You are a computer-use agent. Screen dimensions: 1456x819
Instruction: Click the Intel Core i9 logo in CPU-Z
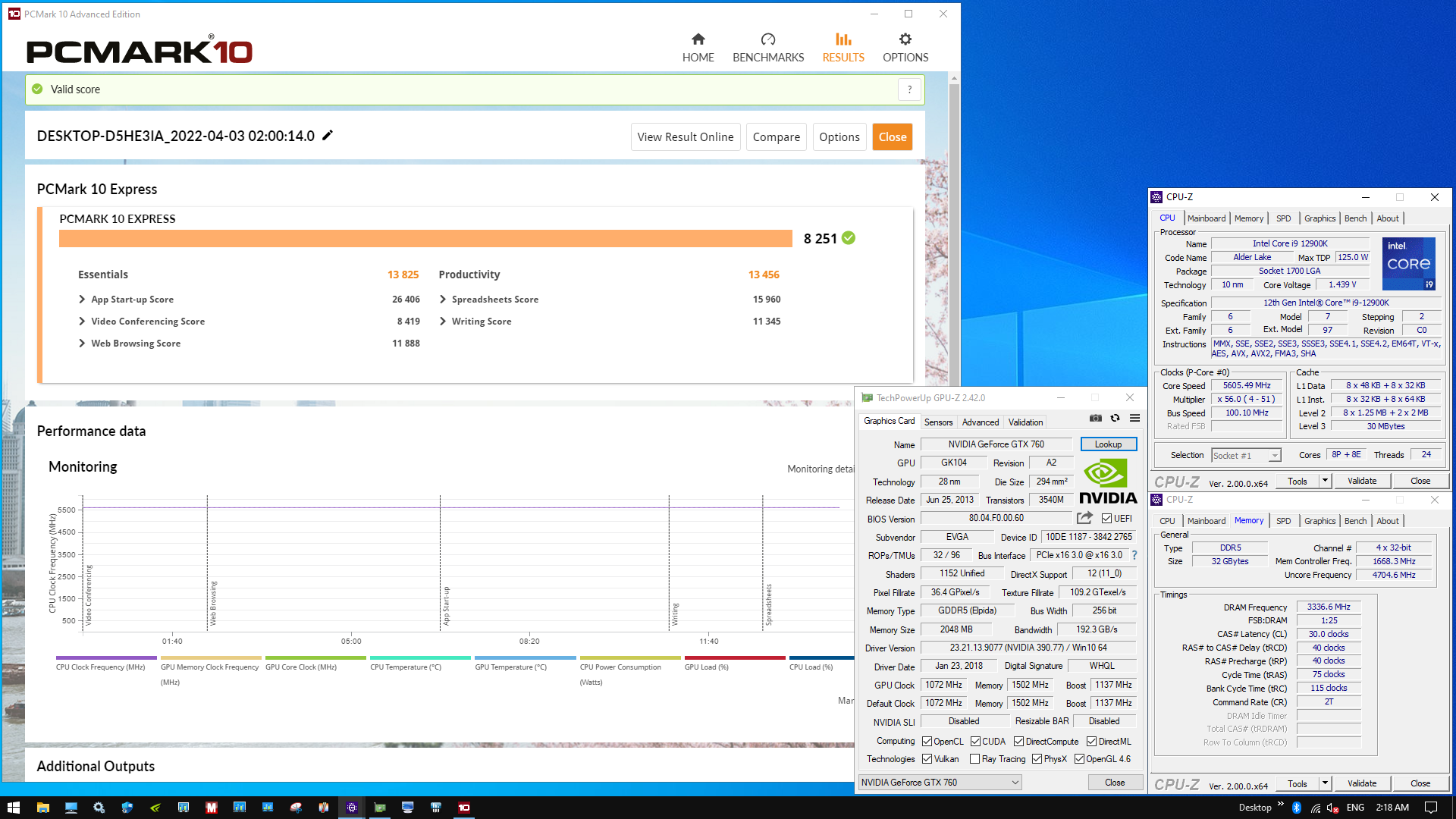1409,264
